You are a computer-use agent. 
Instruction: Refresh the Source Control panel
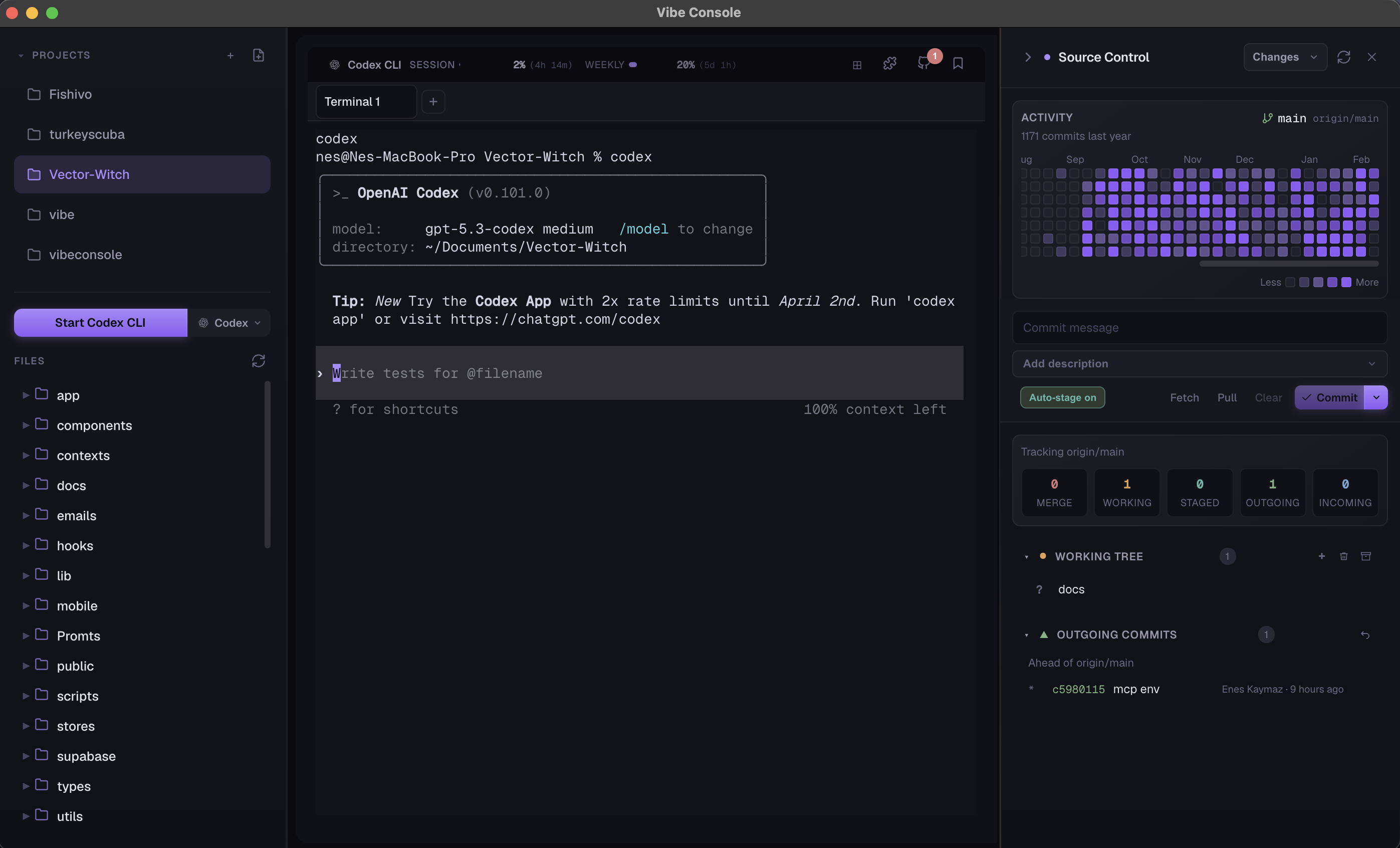point(1344,57)
